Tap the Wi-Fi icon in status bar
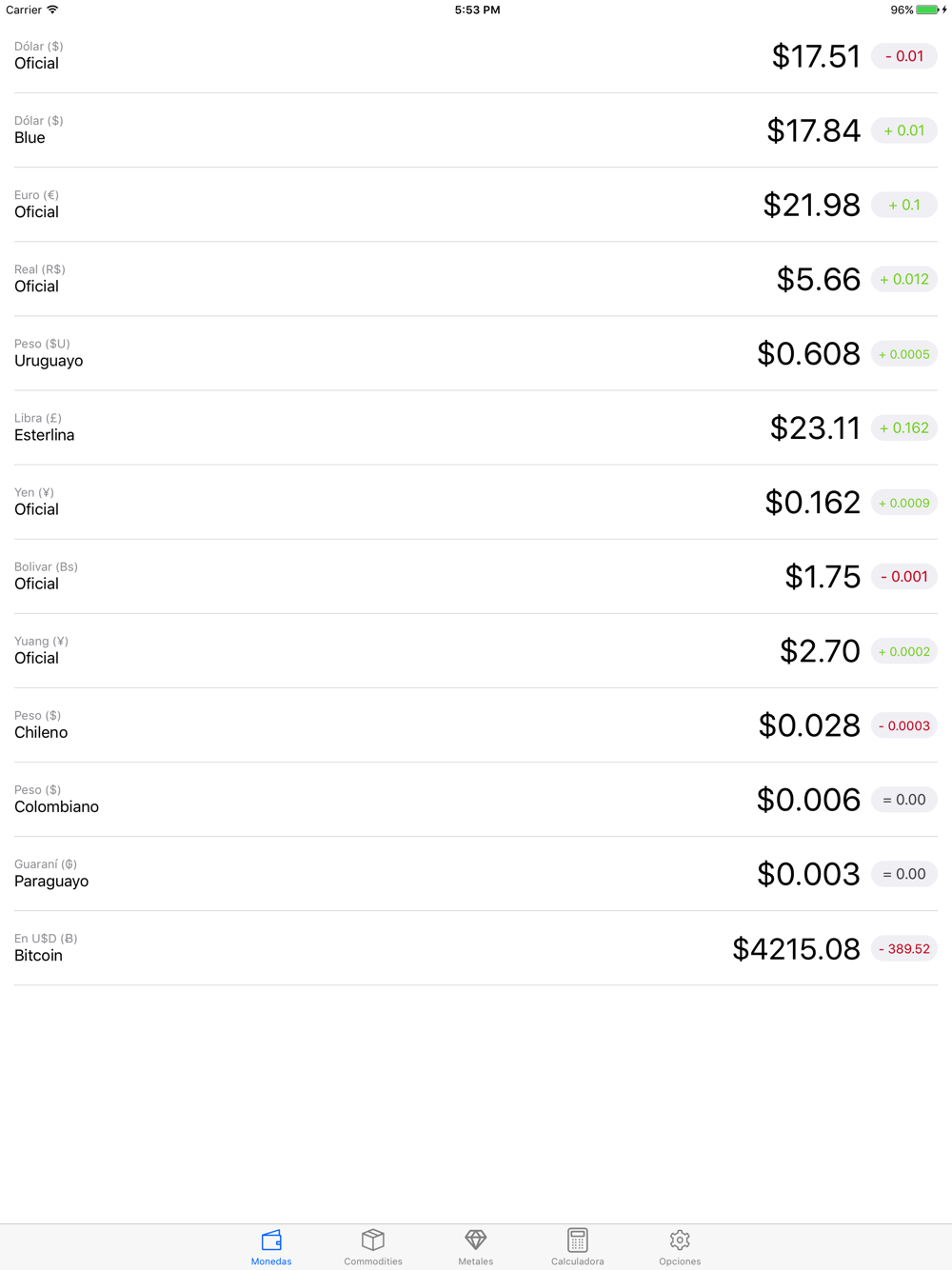Viewport: 952px width, 1270px height. pyautogui.click(x=53, y=10)
